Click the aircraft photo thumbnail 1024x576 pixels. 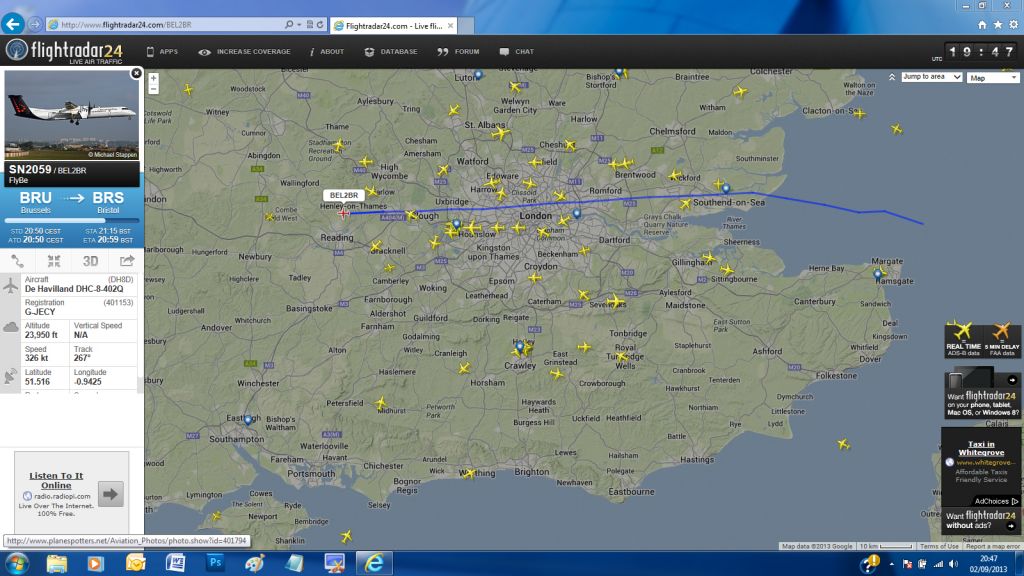(72, 115)
